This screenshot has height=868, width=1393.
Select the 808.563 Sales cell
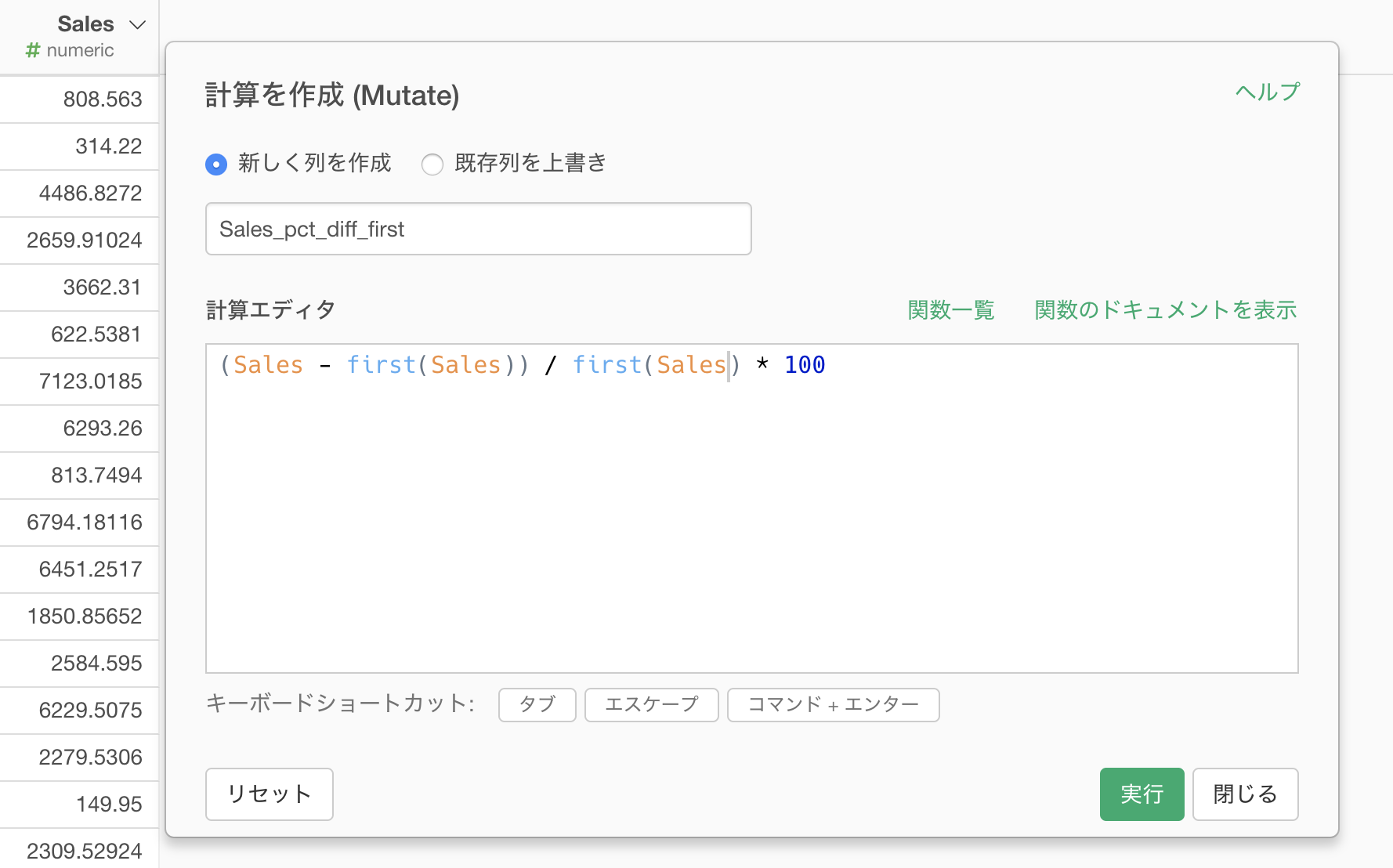(79, 99)
